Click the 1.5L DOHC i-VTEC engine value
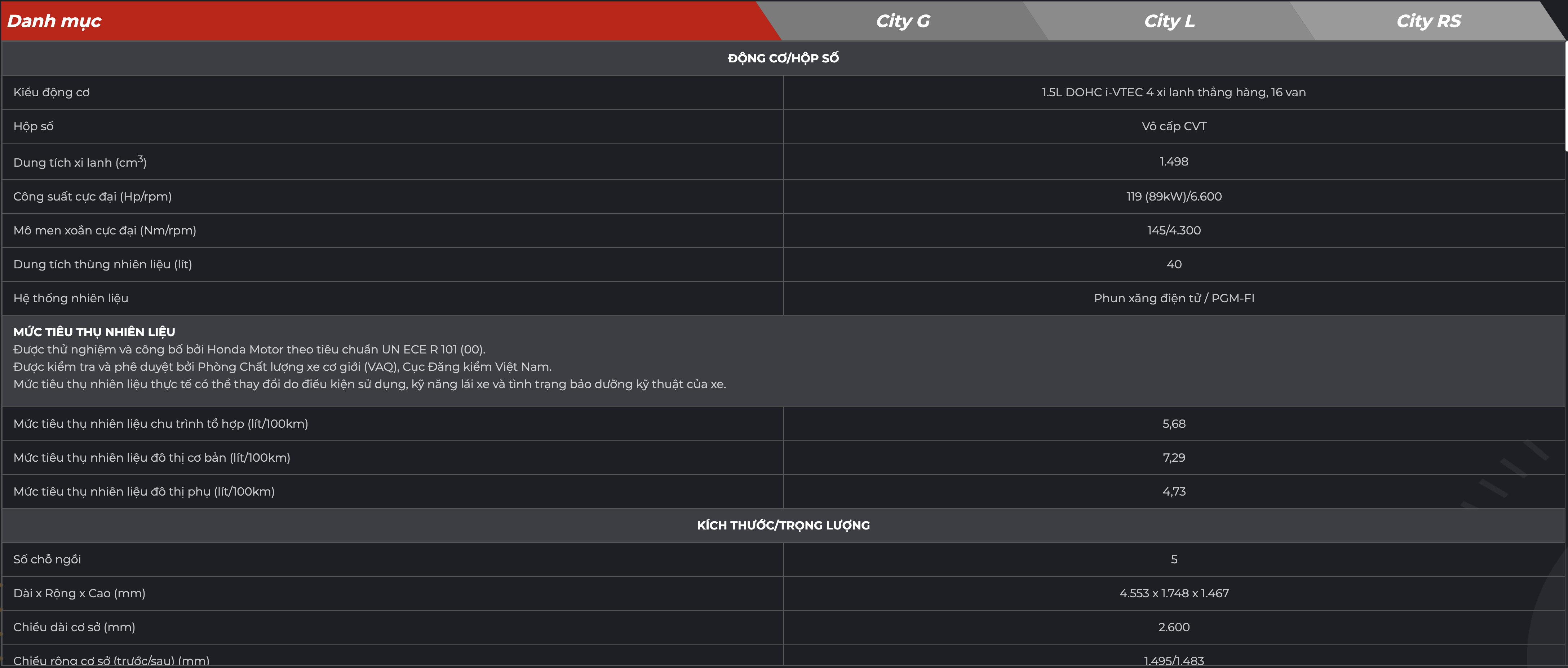 [1174, 93]
